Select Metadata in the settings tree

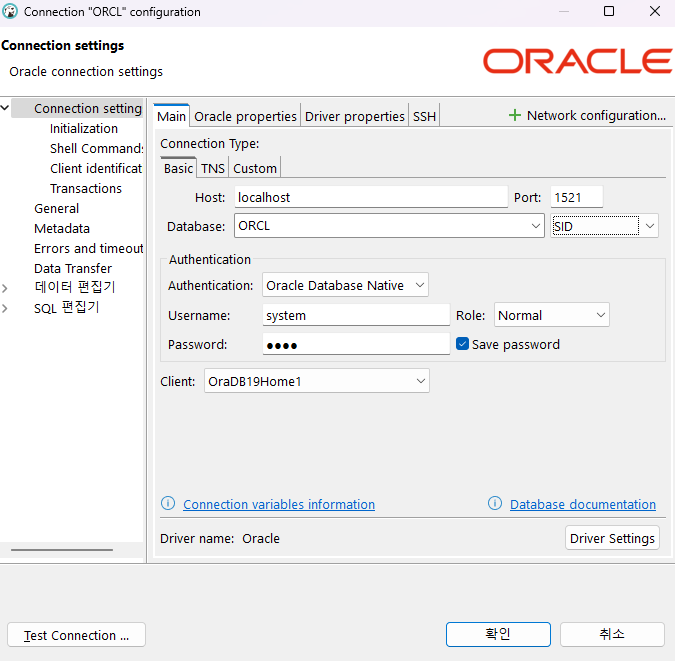tap(62, 228)
